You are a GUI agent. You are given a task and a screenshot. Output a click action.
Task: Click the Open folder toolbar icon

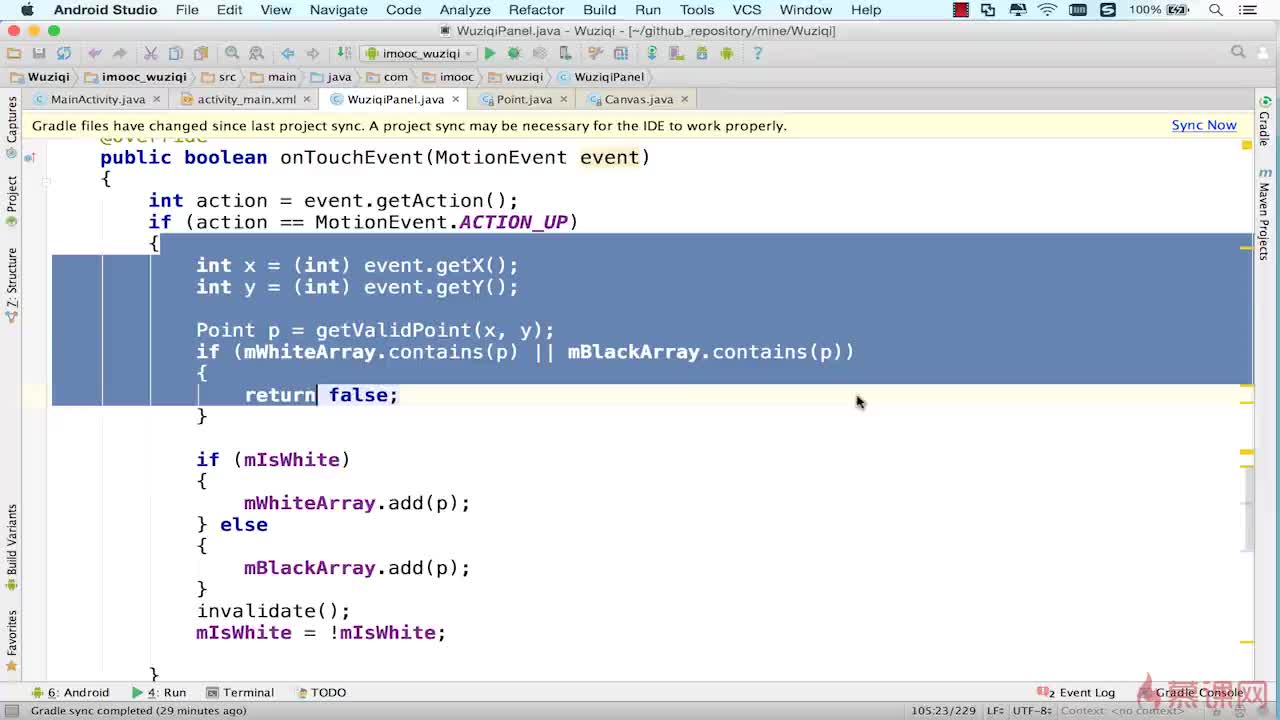point(14,53)
